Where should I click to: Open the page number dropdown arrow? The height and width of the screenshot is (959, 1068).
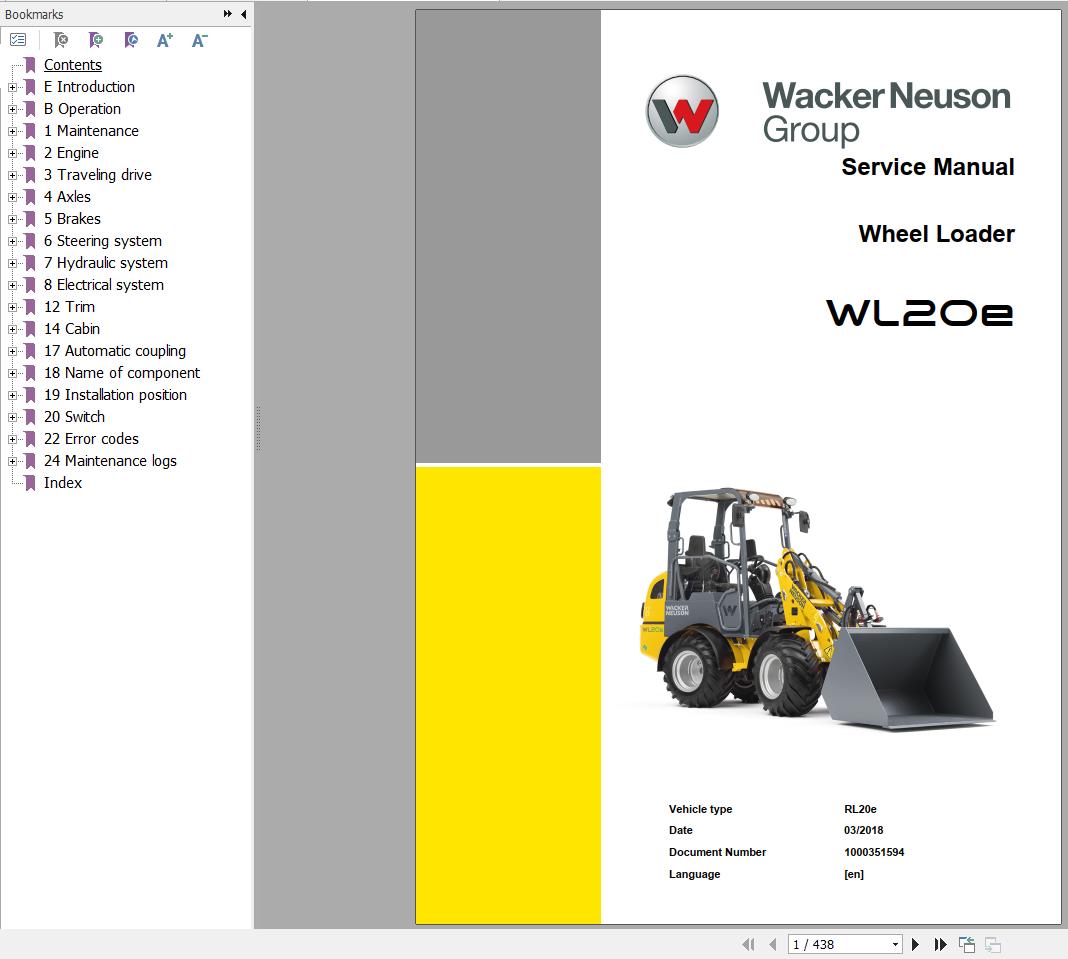(x=895, y=945)
